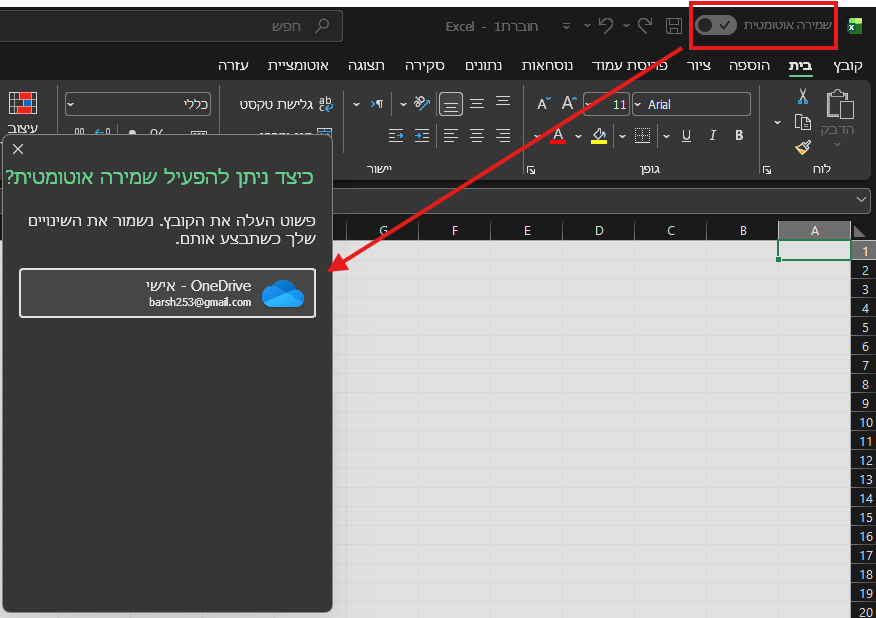
Task: Decrease font size with smaller A icon
Action: [543, 103]
